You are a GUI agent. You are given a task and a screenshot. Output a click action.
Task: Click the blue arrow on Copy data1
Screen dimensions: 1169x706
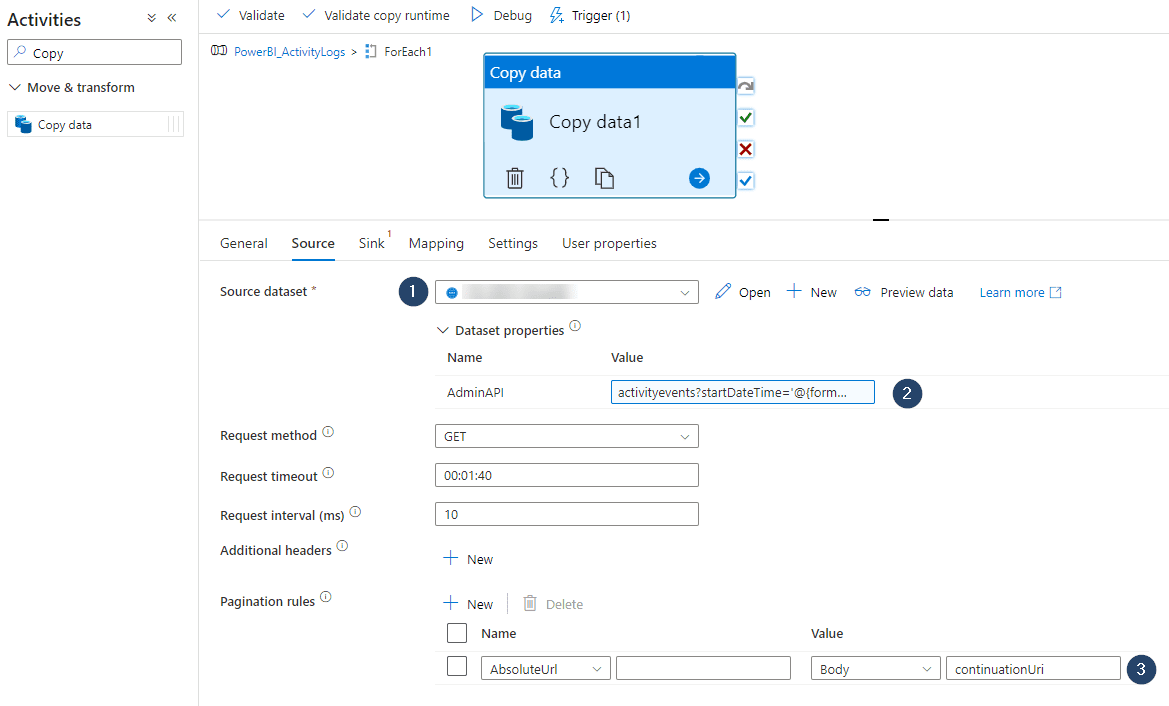click(699, 178)
